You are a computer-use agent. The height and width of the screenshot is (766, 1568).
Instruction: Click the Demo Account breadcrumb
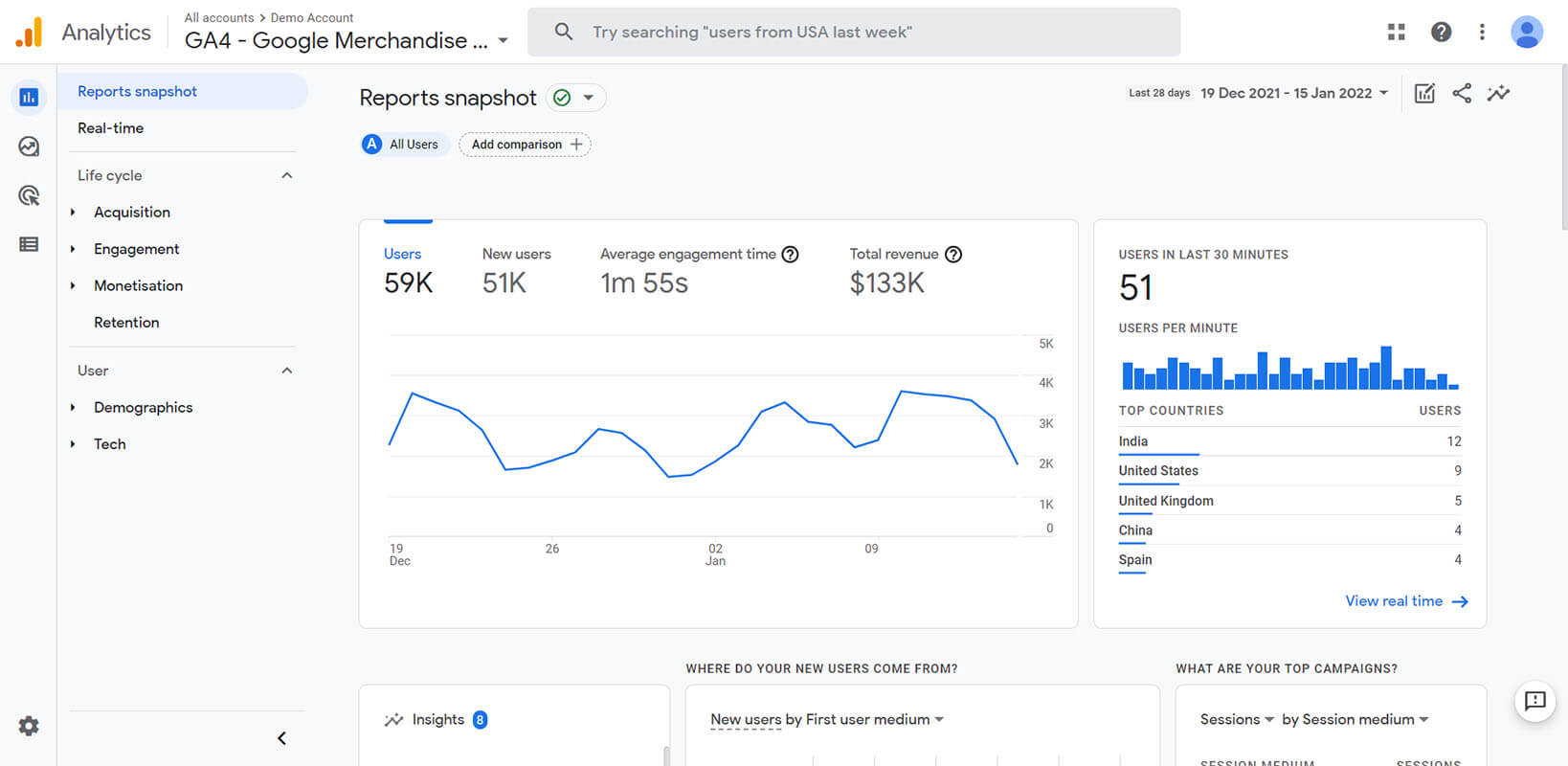(x=312, y=17)
